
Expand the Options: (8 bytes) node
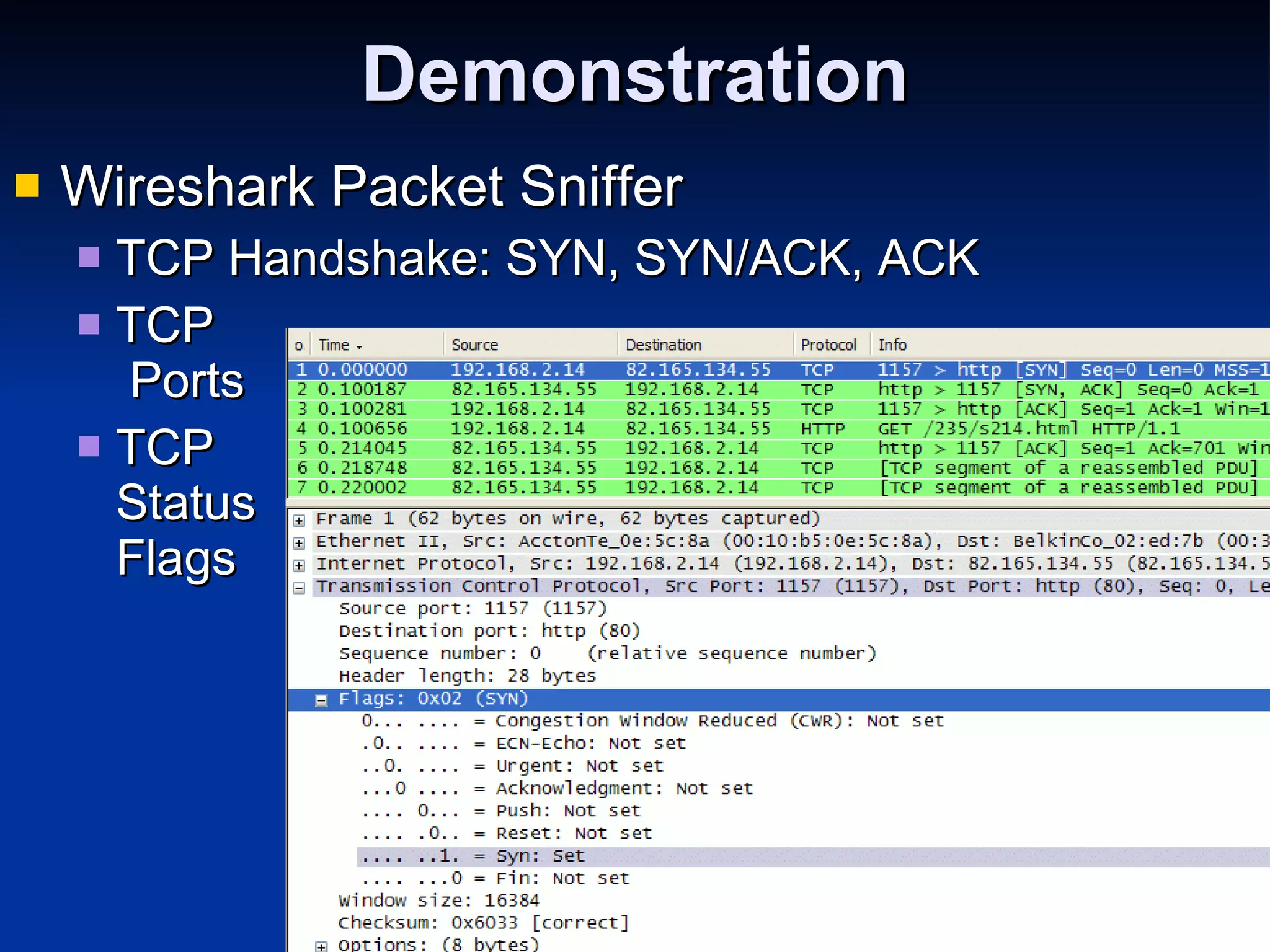point(321,946)
